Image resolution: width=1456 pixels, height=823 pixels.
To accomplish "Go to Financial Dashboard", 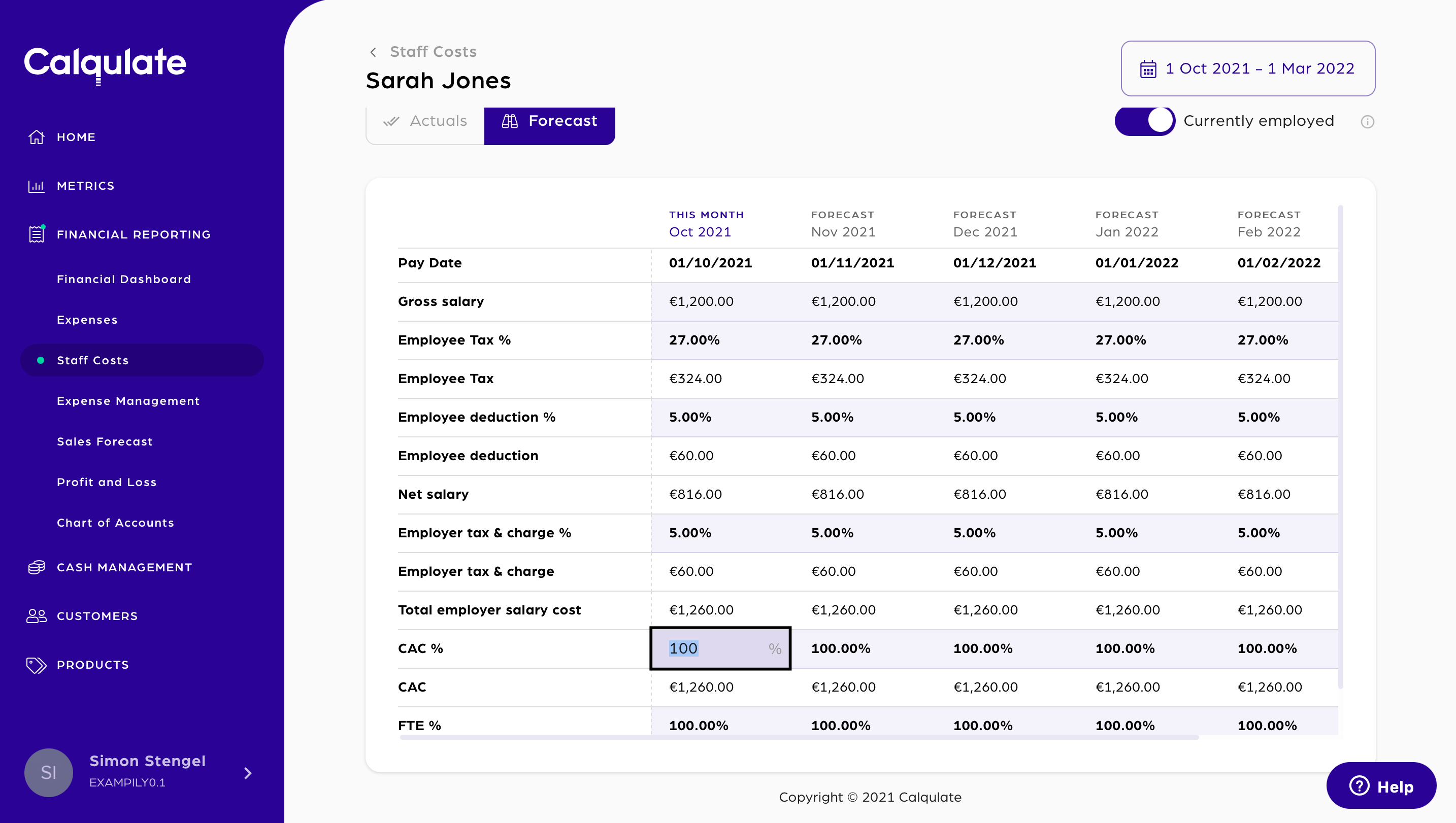I will point(124,279).
